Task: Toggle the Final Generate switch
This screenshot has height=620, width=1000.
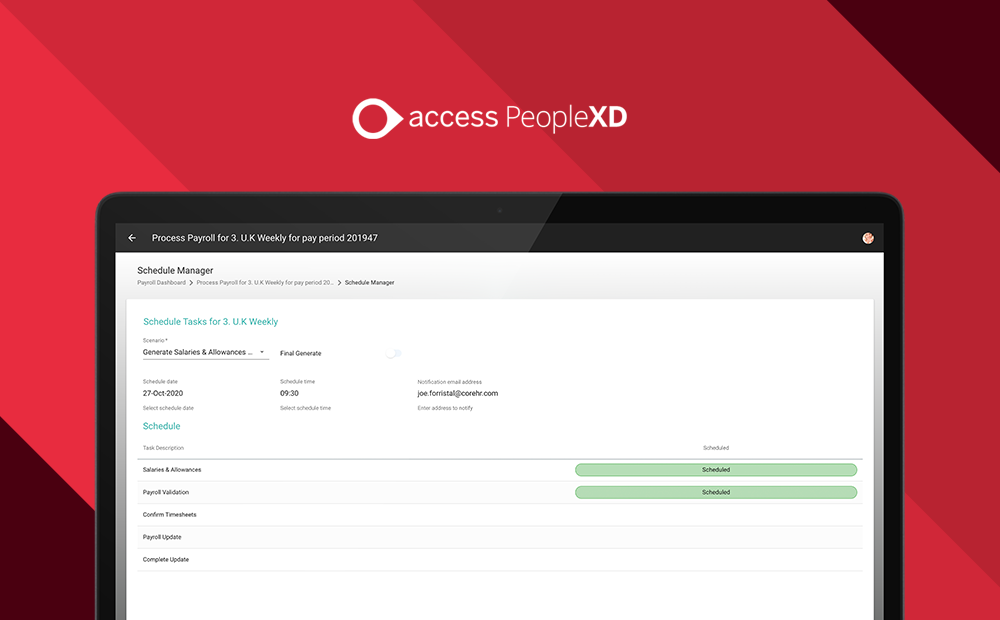Action: [393, 353]
